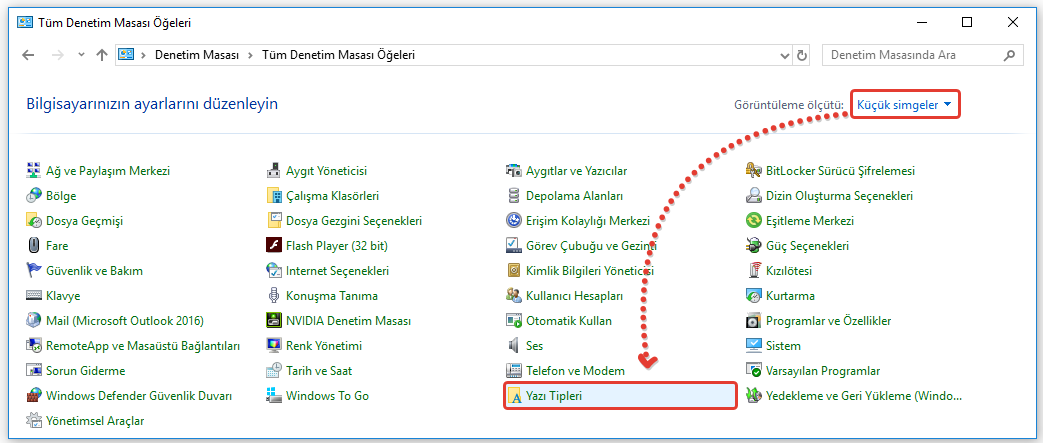Select Tüm Denetim Masası Öğeleri breadcrumb
This screenshot has height=443, width=1043.
pos(338,56)
